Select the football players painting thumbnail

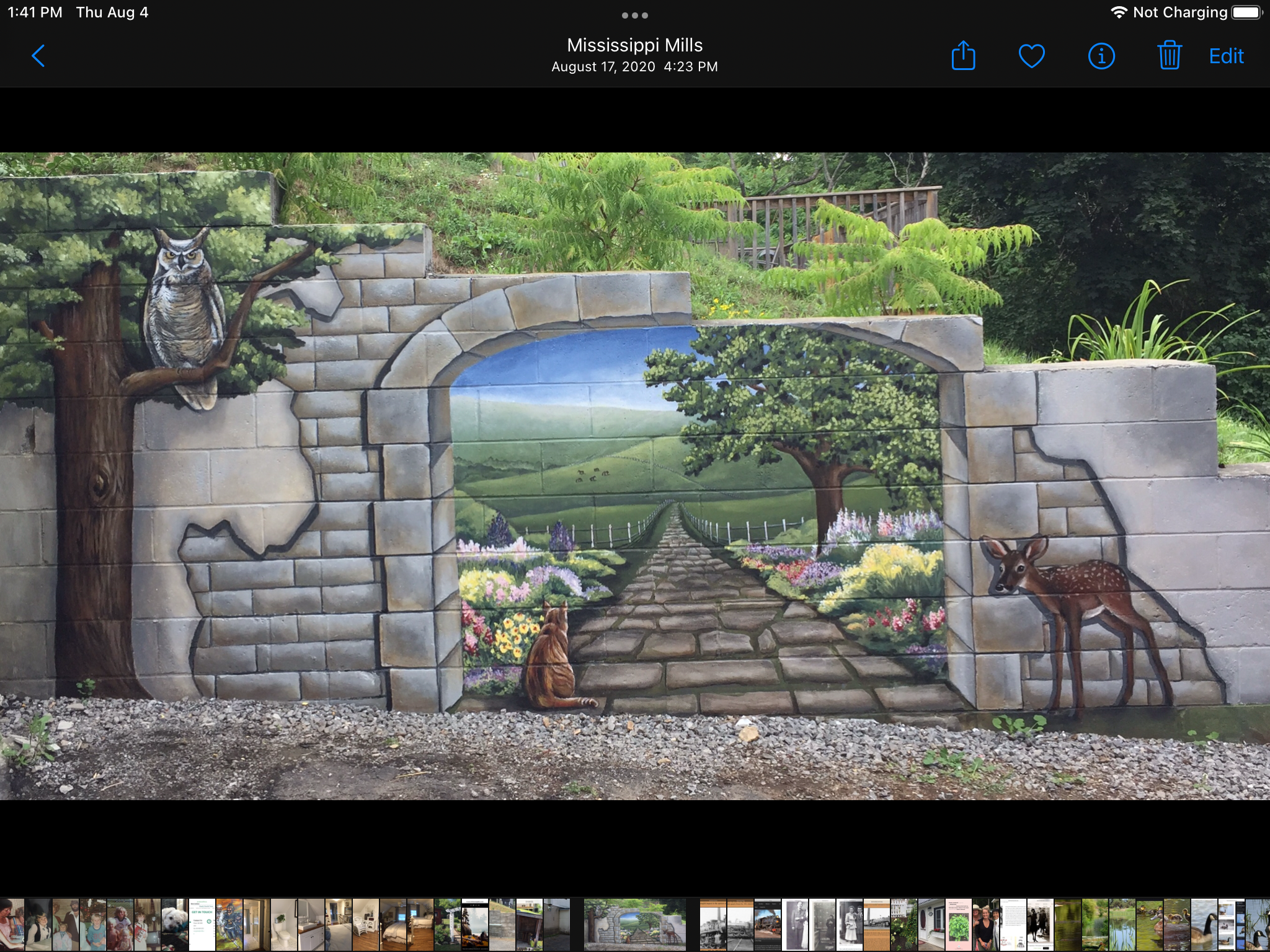click(x=229, y=925)
